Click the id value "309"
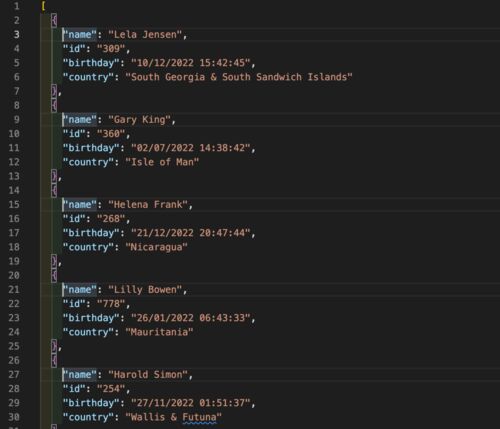 click(111, 49)
